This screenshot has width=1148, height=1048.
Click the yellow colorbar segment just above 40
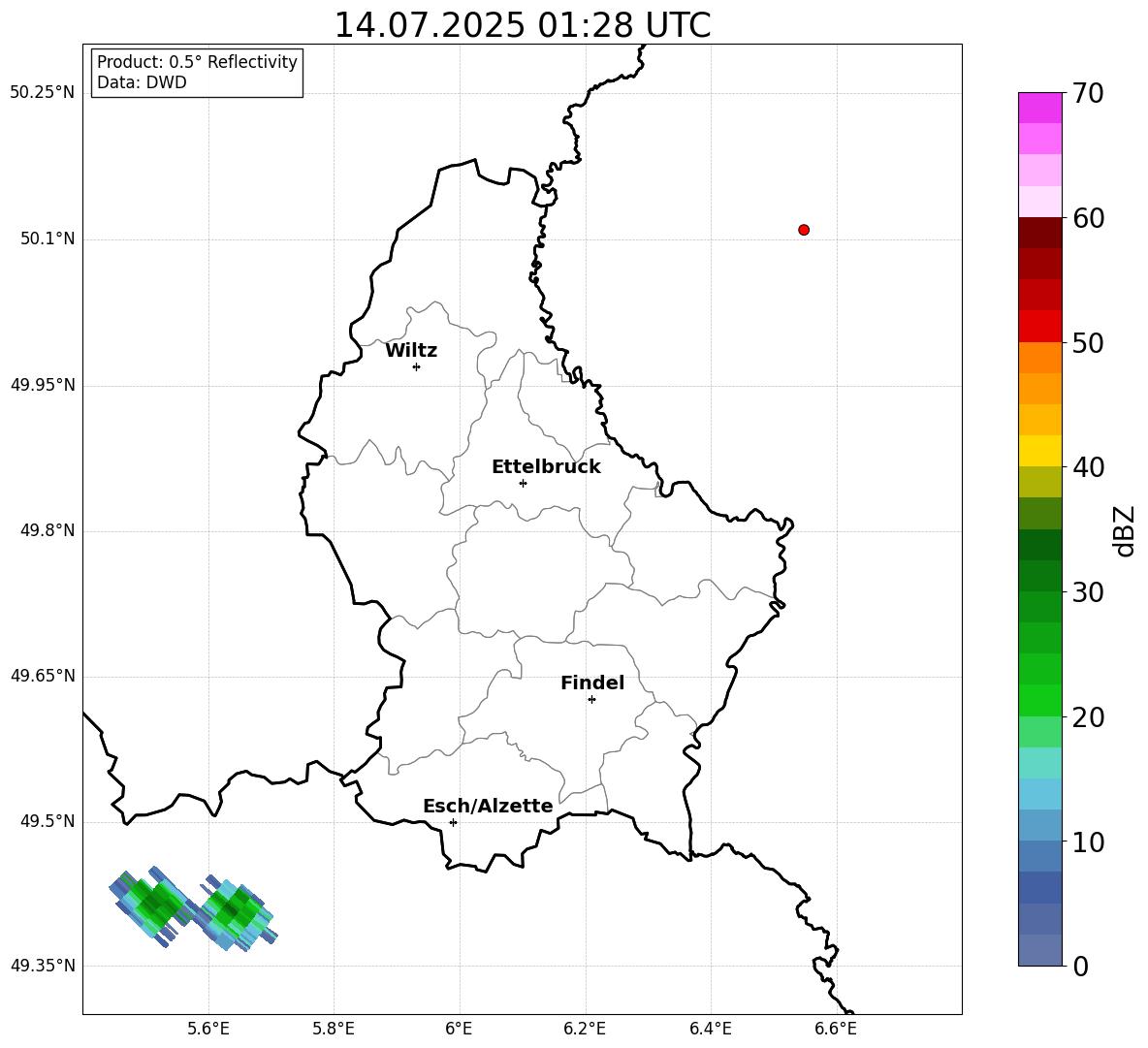coord(1039,451)
